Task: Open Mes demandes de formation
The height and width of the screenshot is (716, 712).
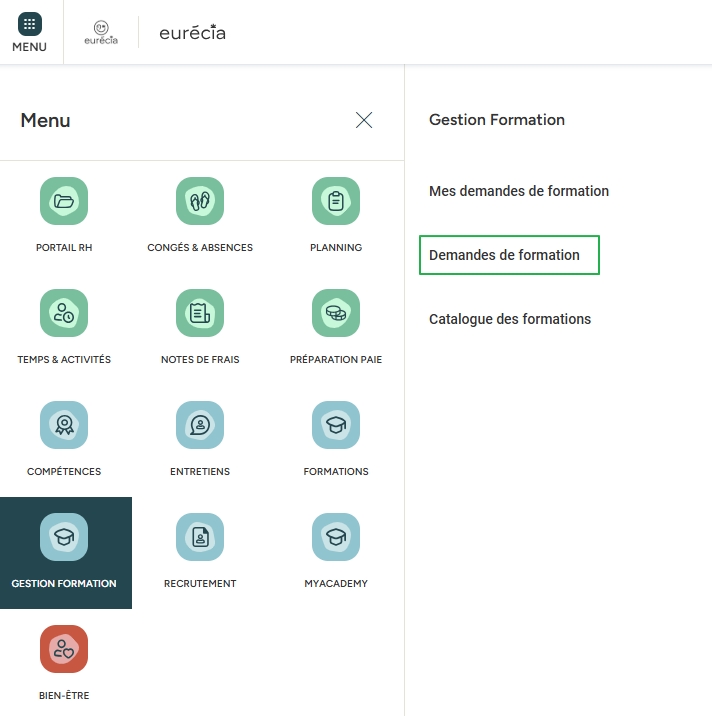Action: 519,191
